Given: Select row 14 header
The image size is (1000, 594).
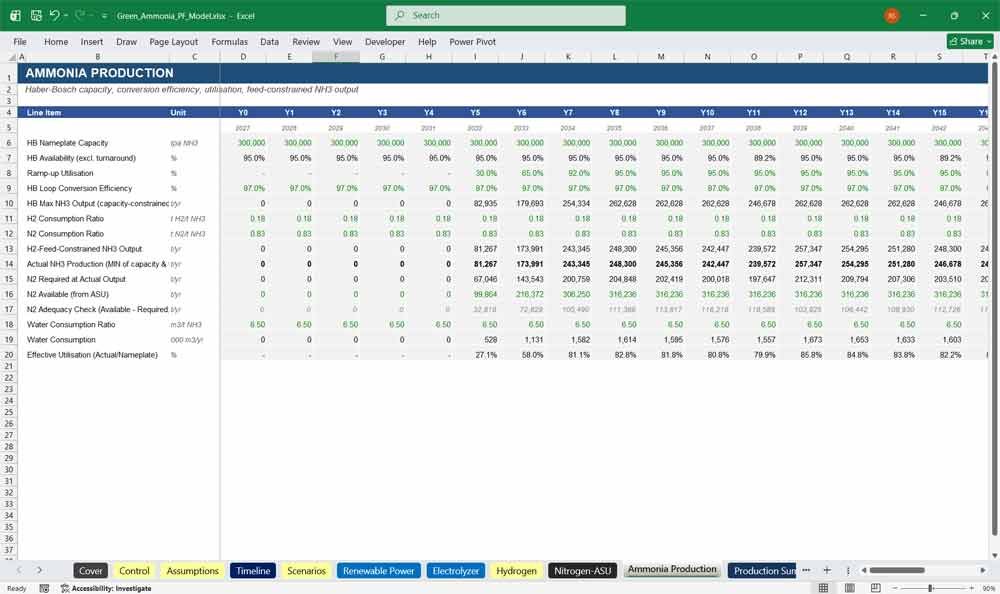Looking at the screenshot, I should click(x=9, y=264).
